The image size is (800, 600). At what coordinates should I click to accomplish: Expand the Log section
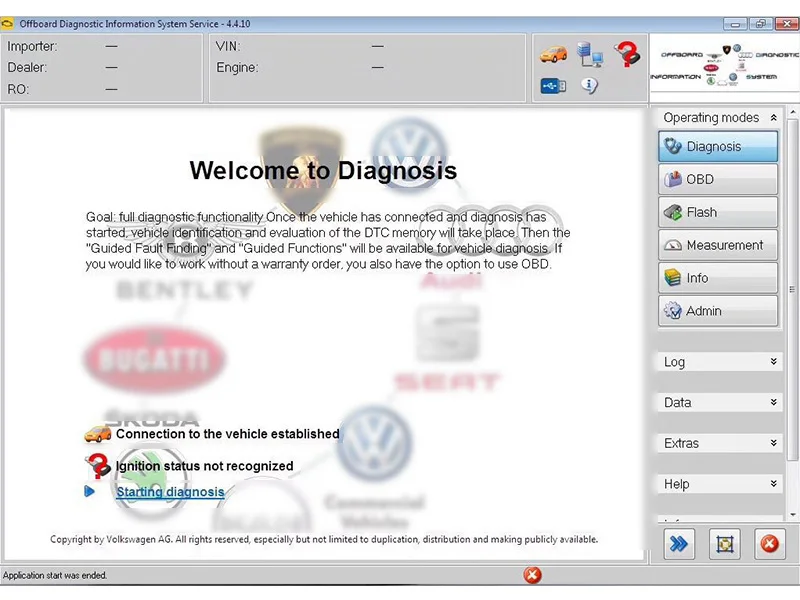tap(773, 361)
